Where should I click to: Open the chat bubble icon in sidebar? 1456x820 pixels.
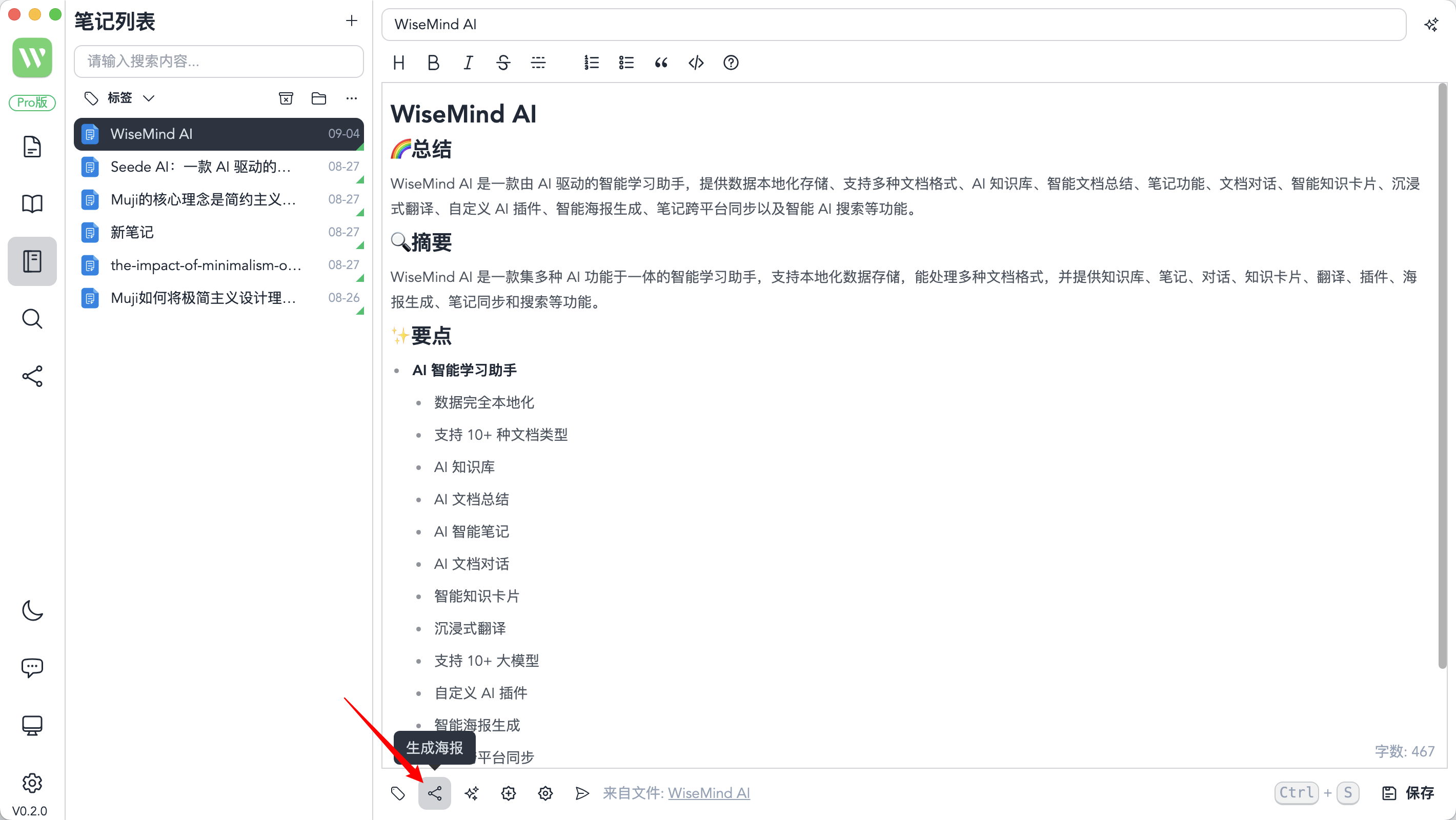32,668
